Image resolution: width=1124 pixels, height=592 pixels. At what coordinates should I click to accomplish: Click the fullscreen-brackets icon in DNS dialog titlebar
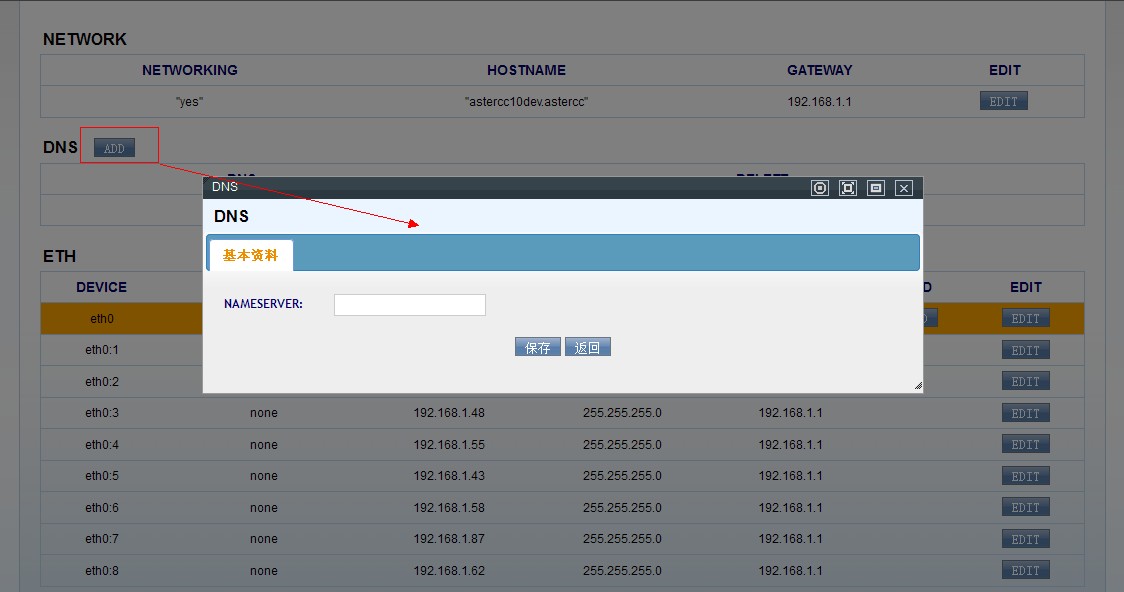point(848,188)
